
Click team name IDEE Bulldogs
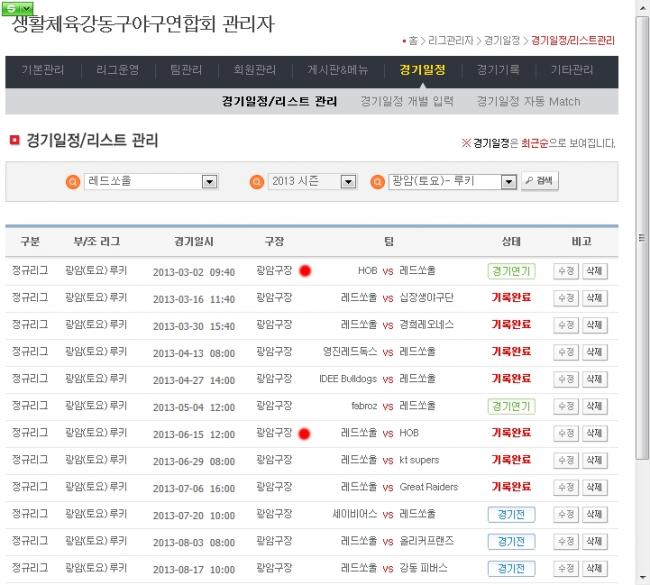(348, 379)
